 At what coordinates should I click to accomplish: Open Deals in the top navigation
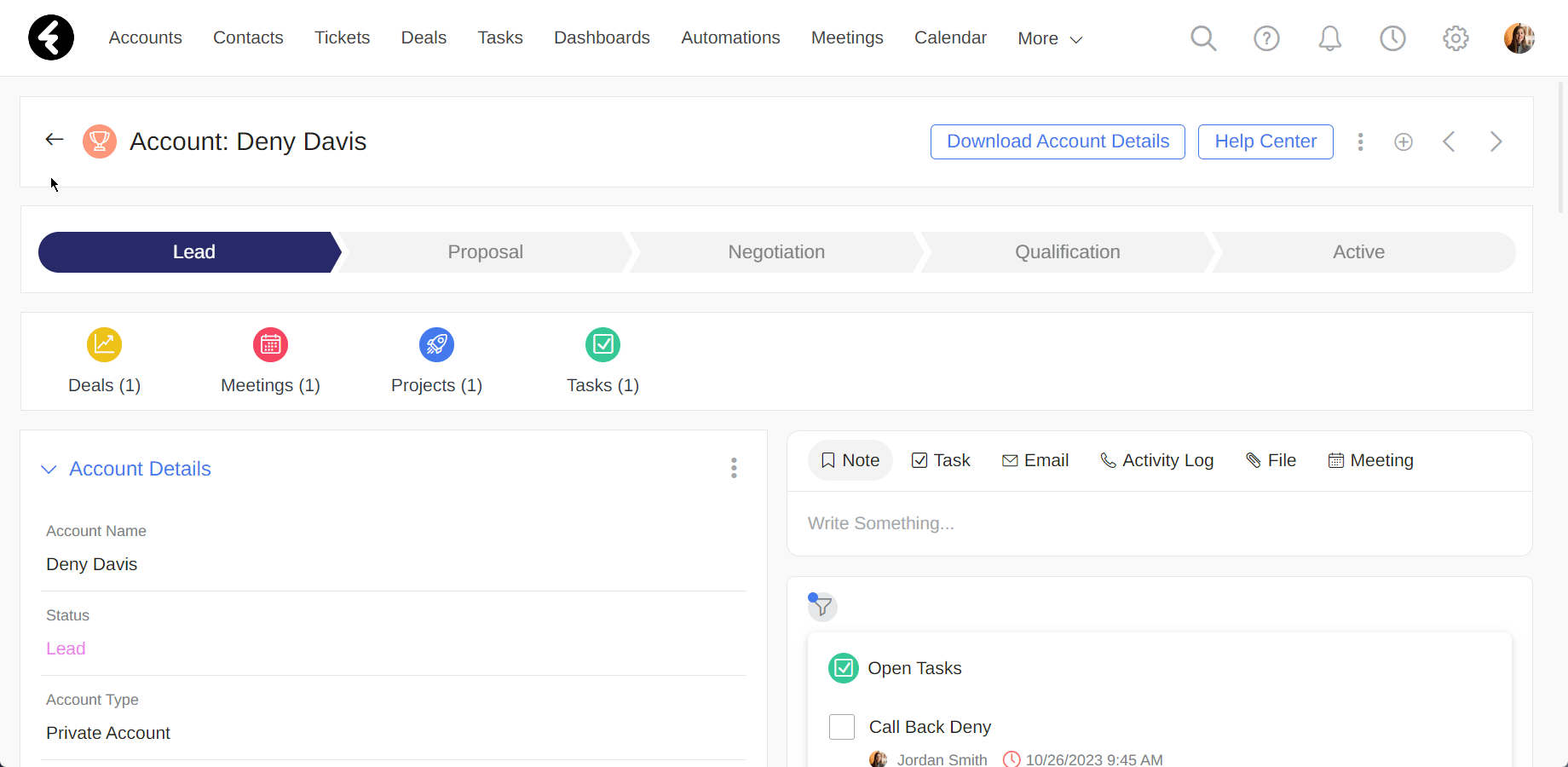tap(424, 37)
